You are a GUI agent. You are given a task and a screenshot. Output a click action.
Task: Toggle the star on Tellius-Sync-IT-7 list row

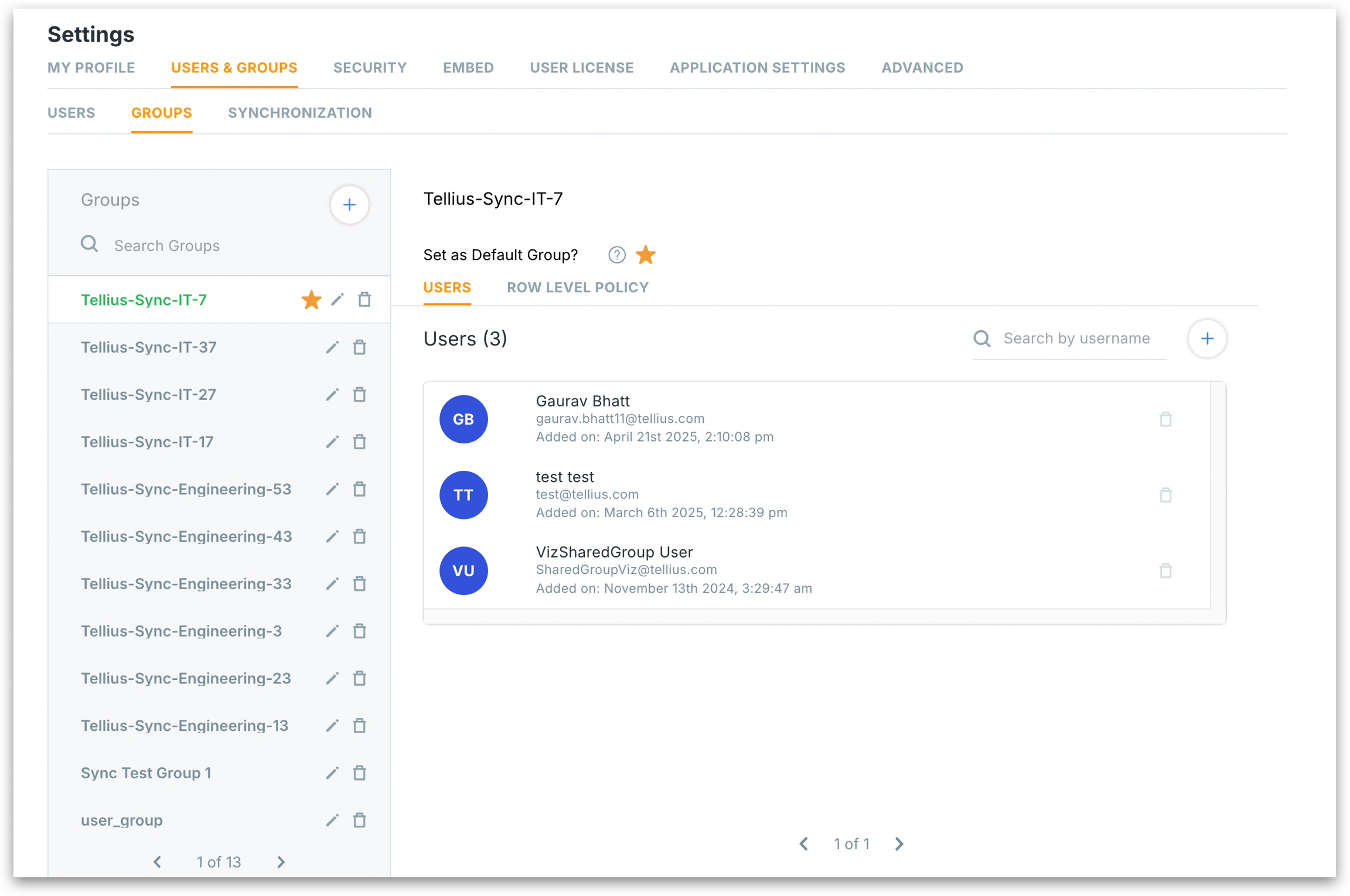point(311,300)
